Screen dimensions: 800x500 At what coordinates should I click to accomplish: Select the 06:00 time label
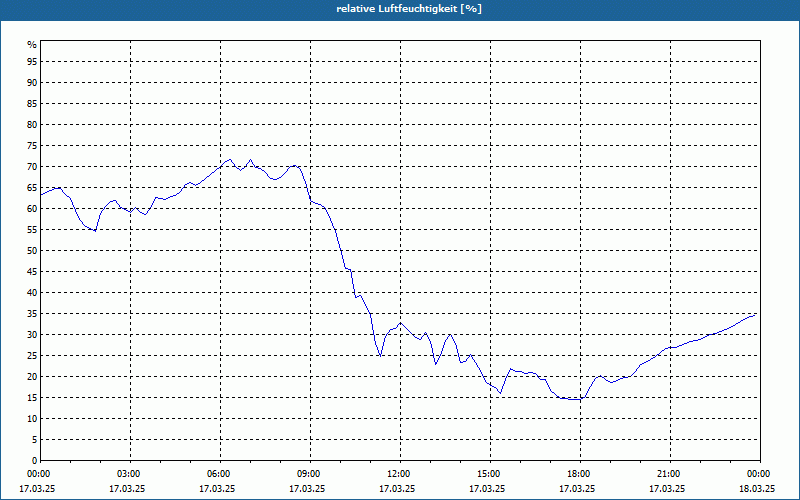click(220, 474)
